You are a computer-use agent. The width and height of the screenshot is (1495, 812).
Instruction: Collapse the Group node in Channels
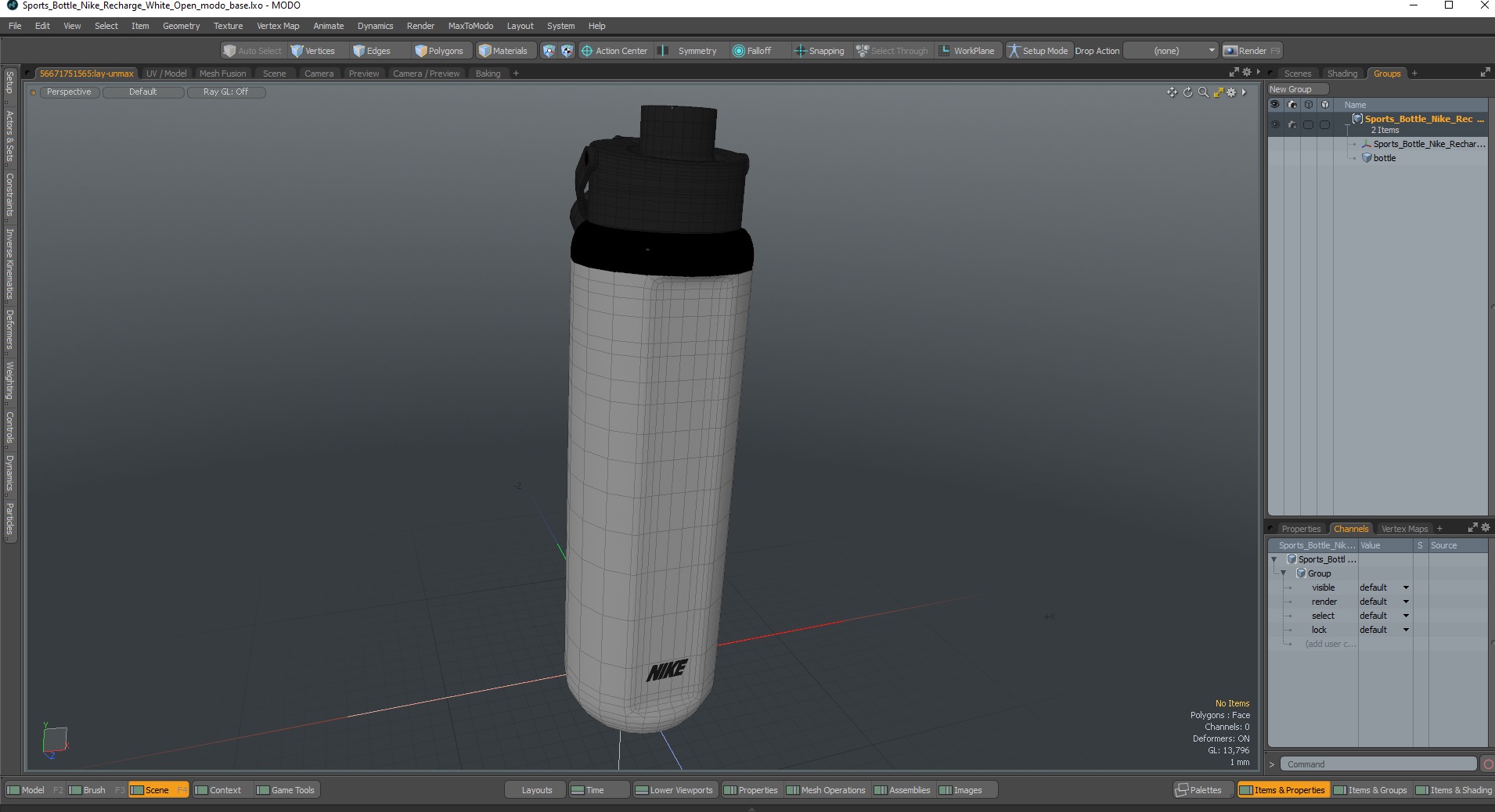click(x=1283, y=574)
